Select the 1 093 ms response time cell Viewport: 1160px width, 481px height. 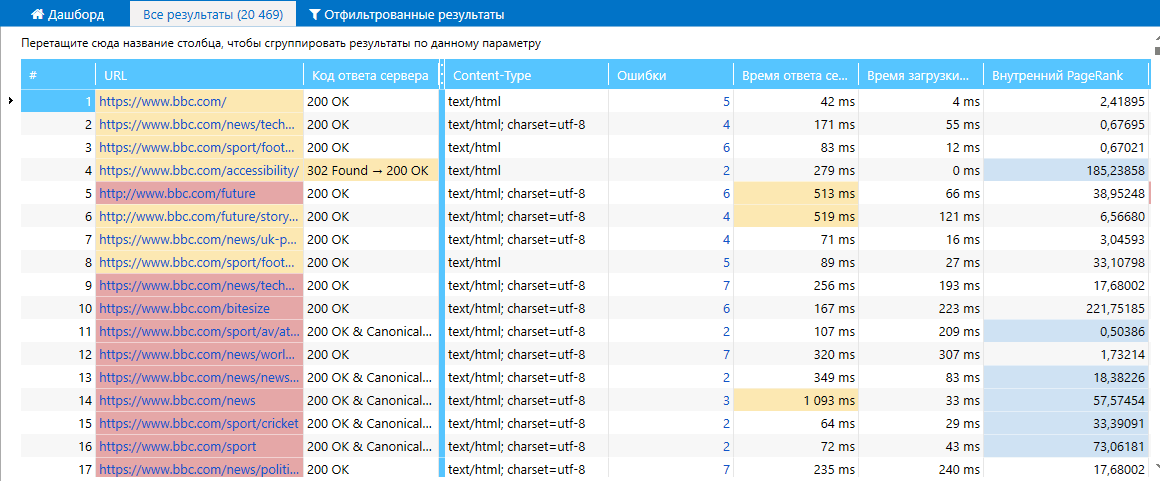796,400
